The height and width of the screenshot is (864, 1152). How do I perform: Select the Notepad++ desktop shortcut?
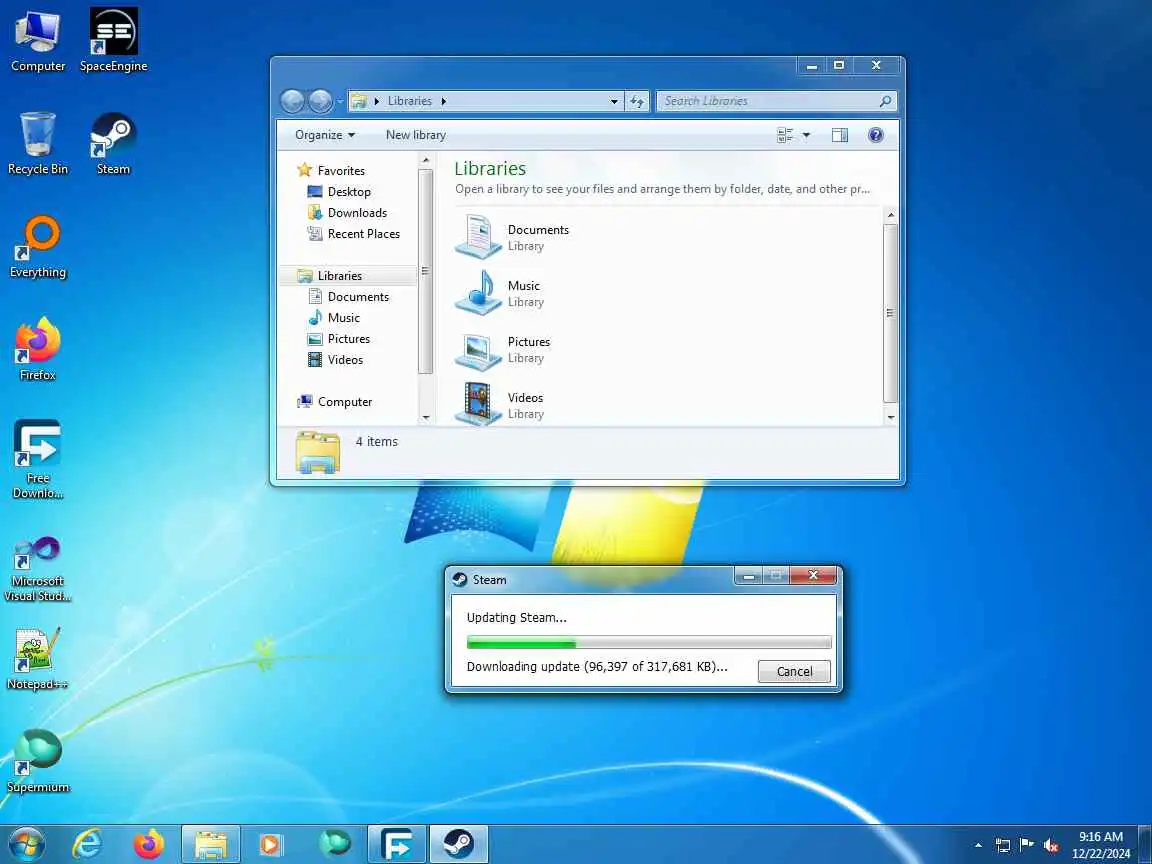[x=37, y=659]
